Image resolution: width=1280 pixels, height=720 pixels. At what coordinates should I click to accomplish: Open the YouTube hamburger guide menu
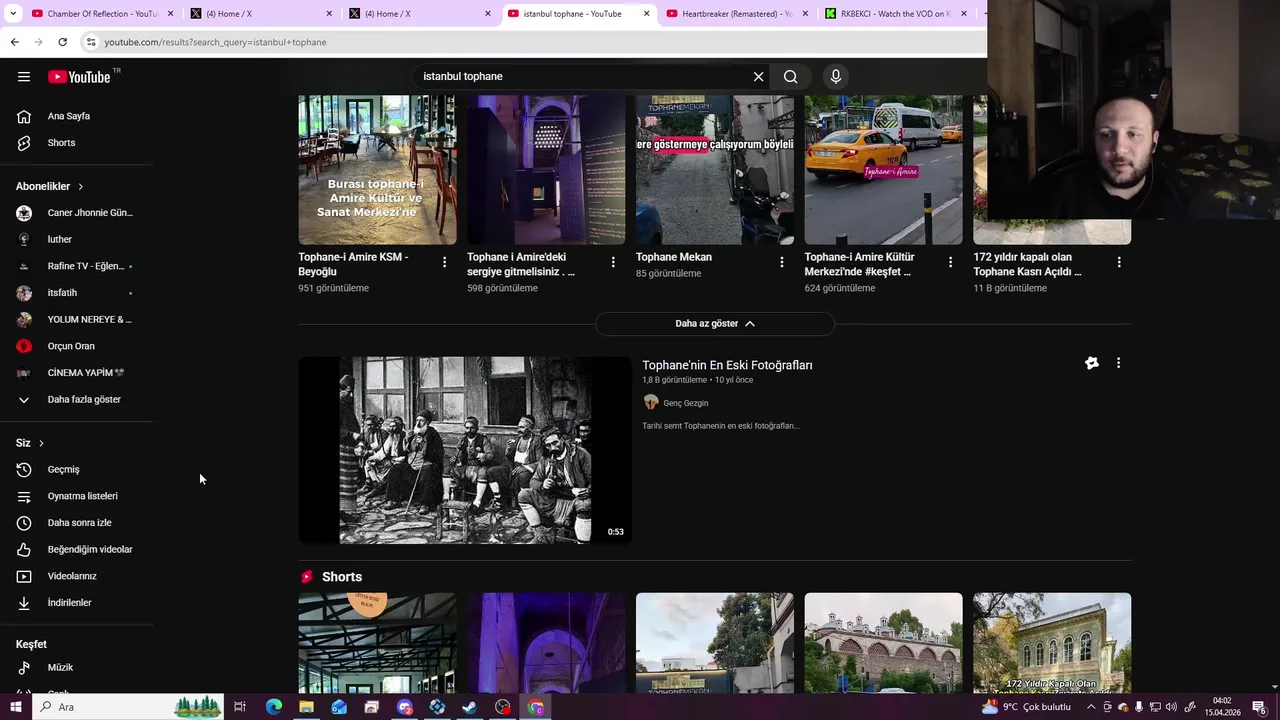pyautogui.click(x=24, y=76)
